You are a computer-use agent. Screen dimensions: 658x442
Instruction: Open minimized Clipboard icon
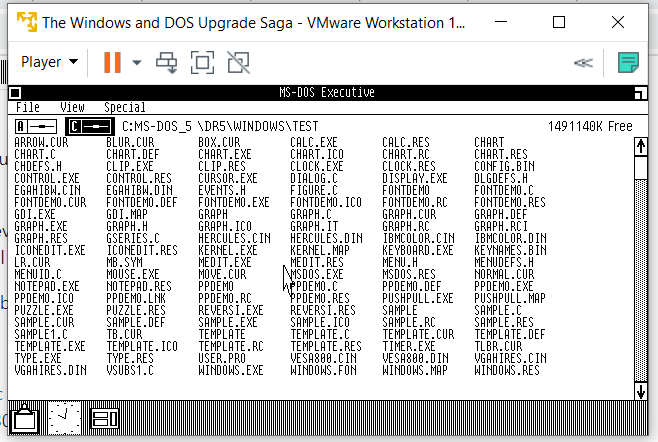point(25,418)
